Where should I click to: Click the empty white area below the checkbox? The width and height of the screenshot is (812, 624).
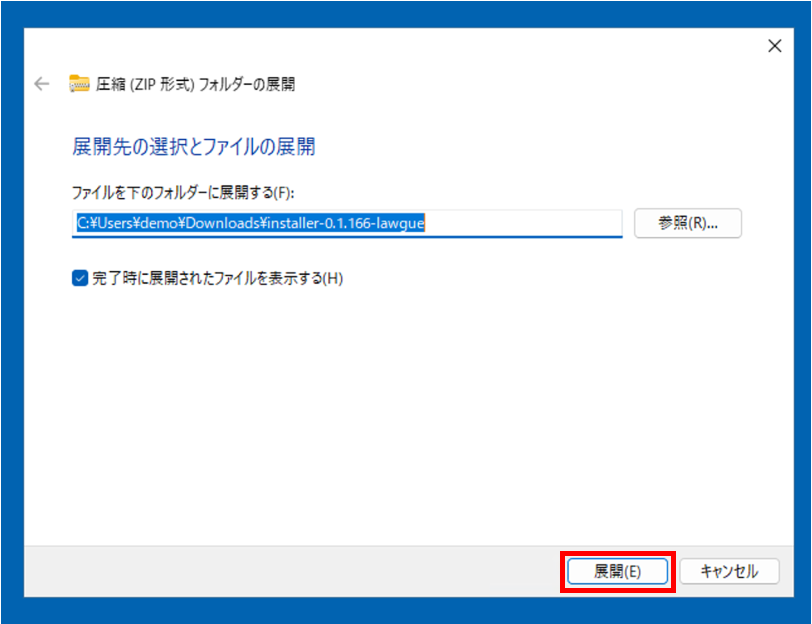pos(400,420)
